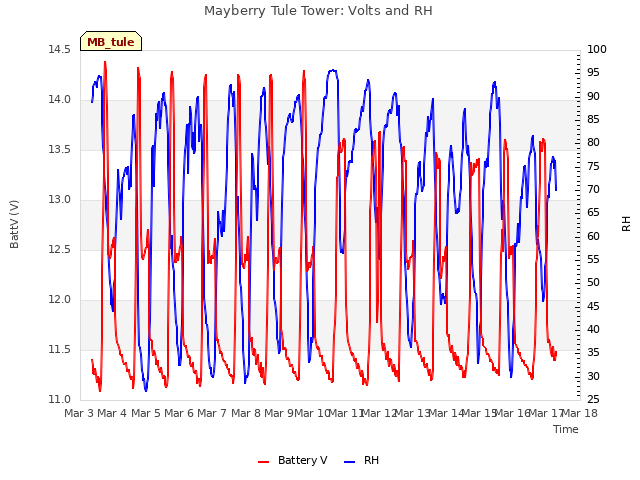Image resolution: width=640 pixels, height=480 pixels.
Task: Click the 14.0 left axis value
Action: 59,100
